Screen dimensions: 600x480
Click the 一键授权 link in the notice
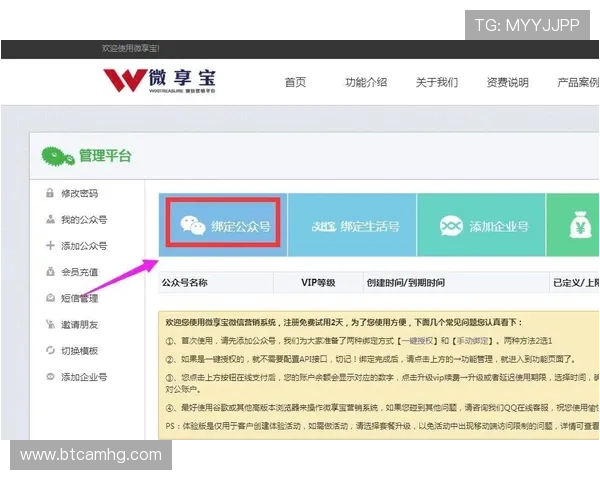click(x=418, y=341)
